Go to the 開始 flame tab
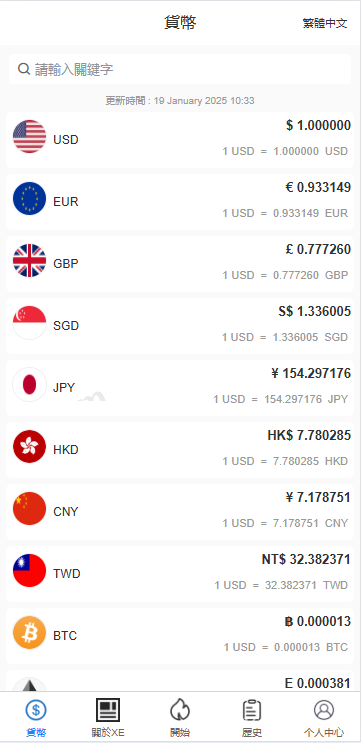The height and width of the screenshot is (743, 361). coord(180,718)
